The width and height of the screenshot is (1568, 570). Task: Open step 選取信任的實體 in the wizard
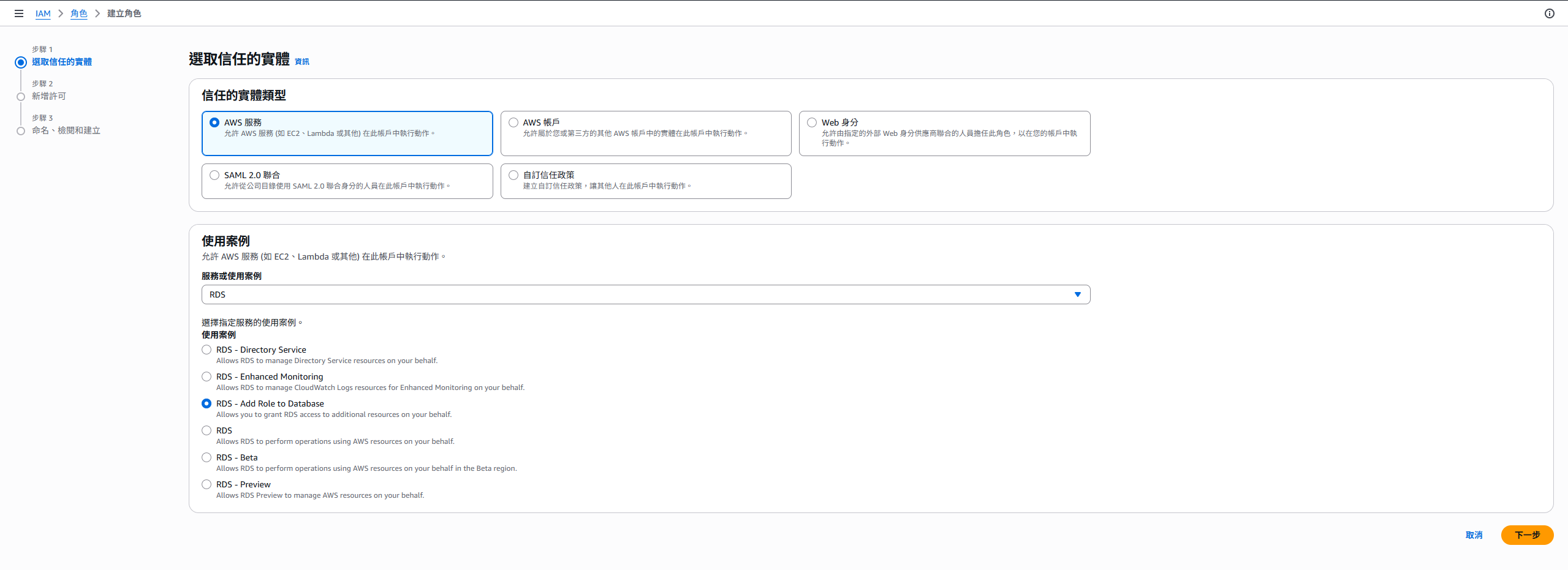[62, 62]
